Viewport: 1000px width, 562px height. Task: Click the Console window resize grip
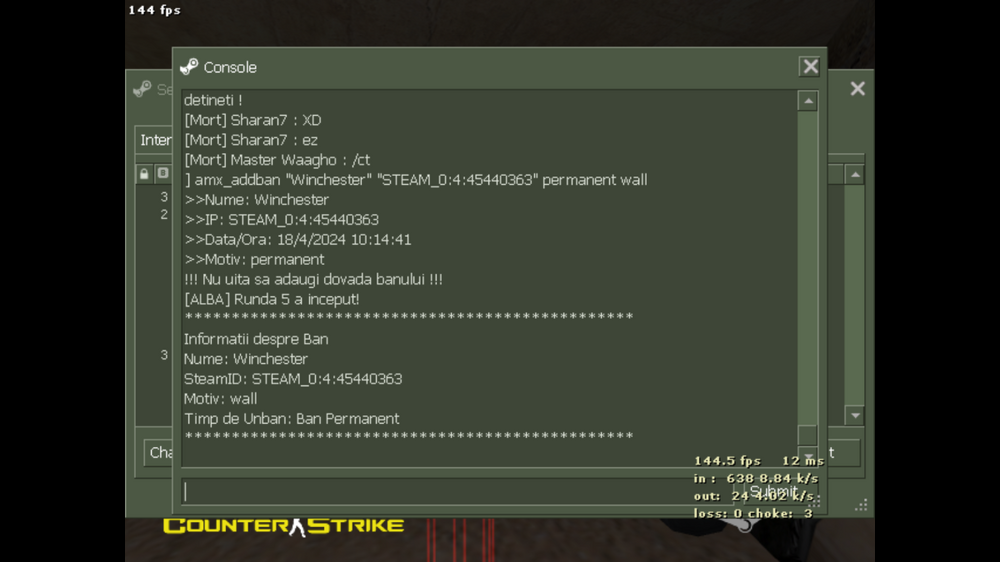pos(814,501)
